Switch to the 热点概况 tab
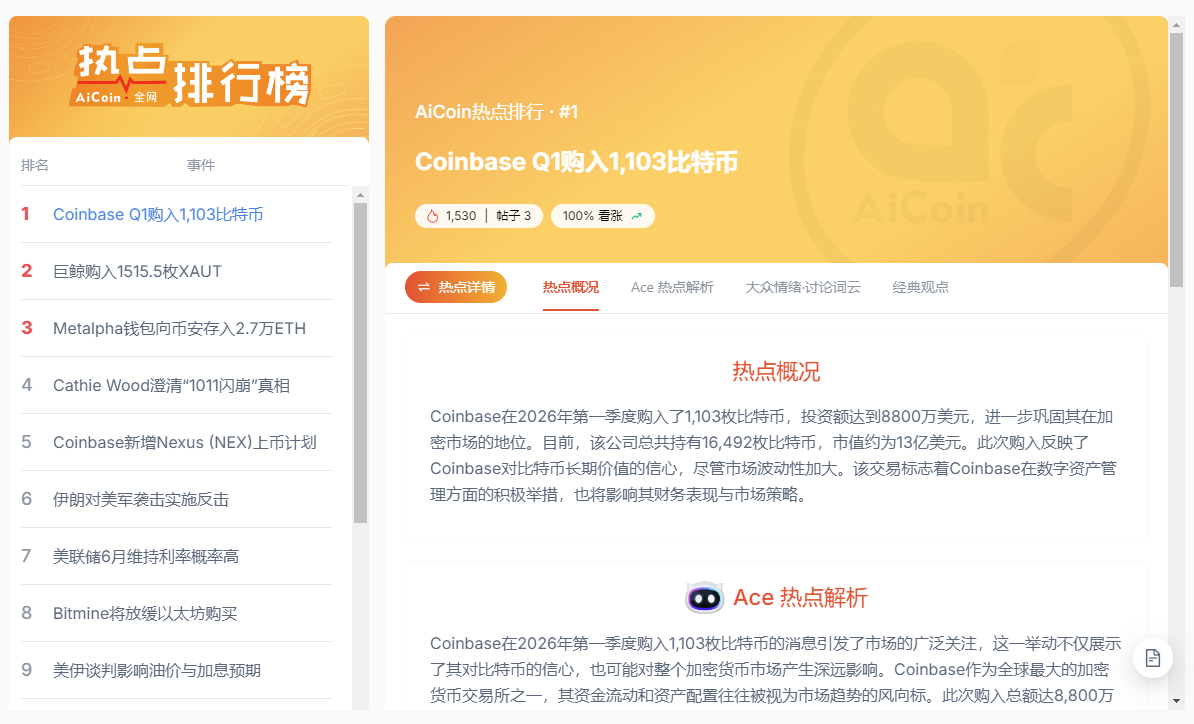The image size is (1194, 724). [570, 287]
